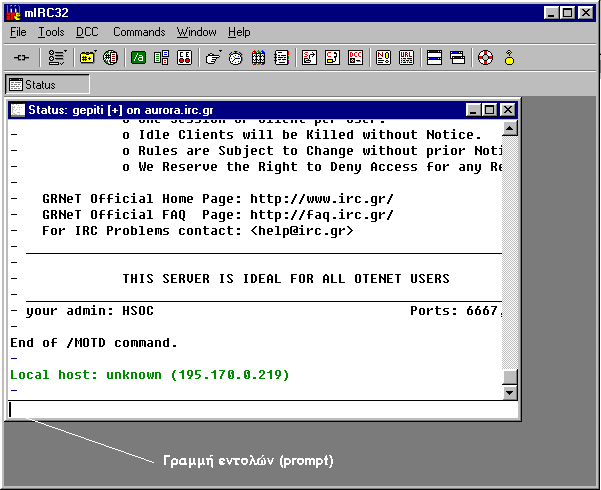Click the http://www.irc.gr/ home page URL
Viewport: 601px width, 490px height.
coord(322,199)
